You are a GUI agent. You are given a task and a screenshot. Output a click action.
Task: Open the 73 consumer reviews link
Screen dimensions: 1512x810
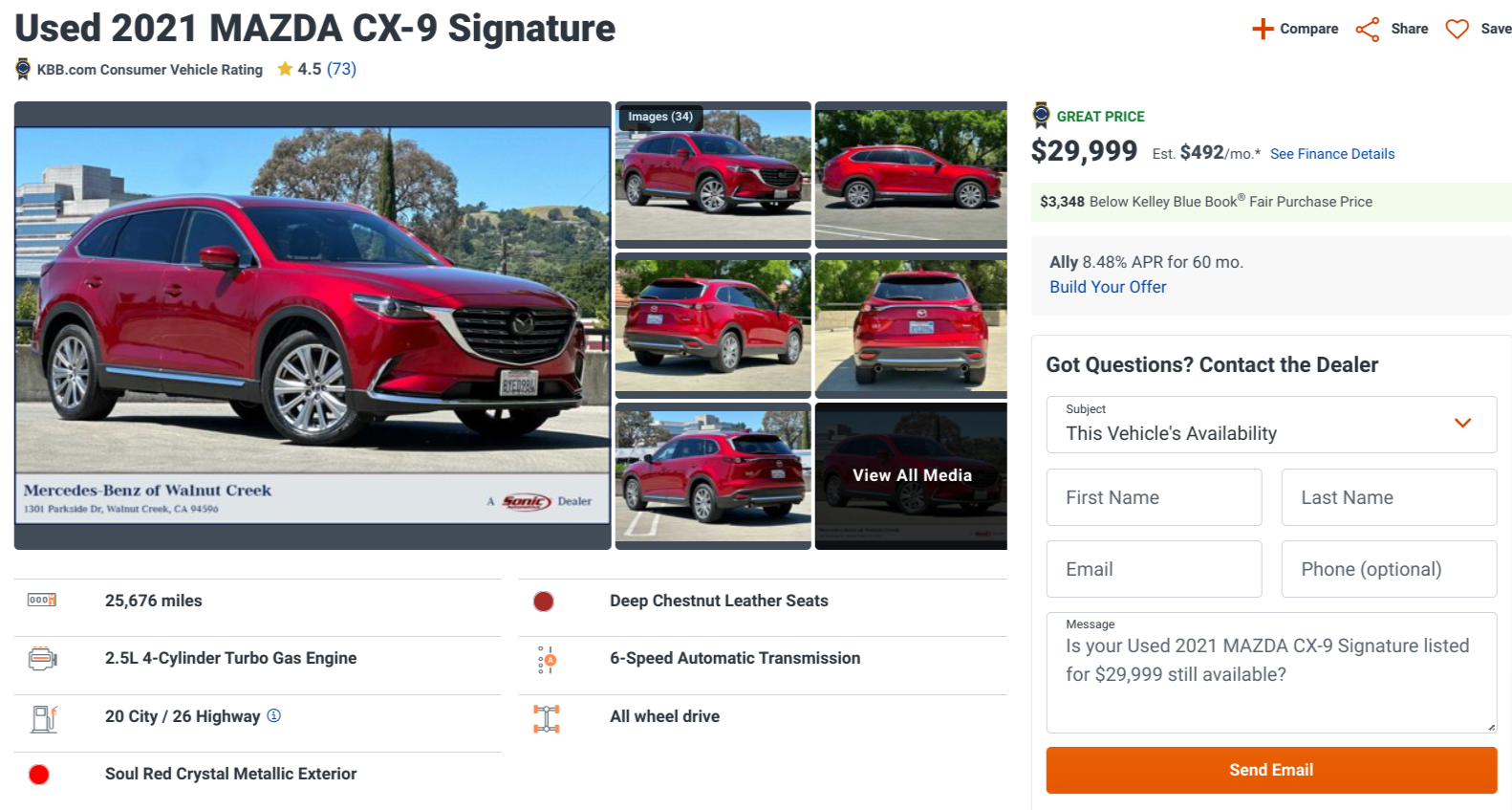341,69
